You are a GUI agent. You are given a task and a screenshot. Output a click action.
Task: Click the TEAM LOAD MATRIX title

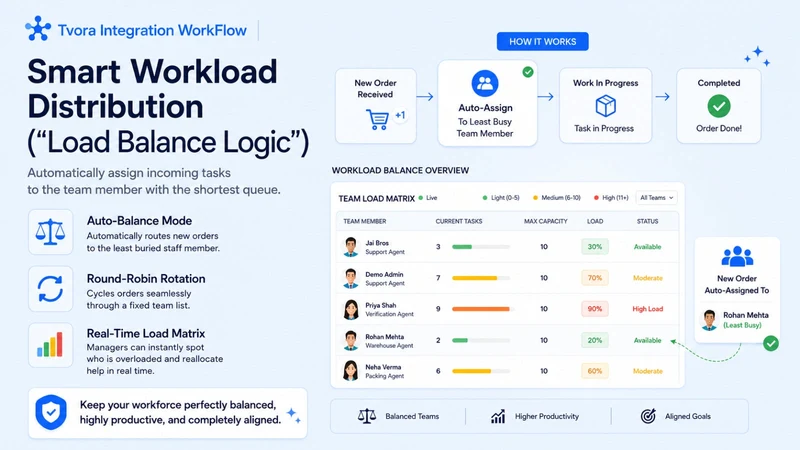[x=377, y=198]
